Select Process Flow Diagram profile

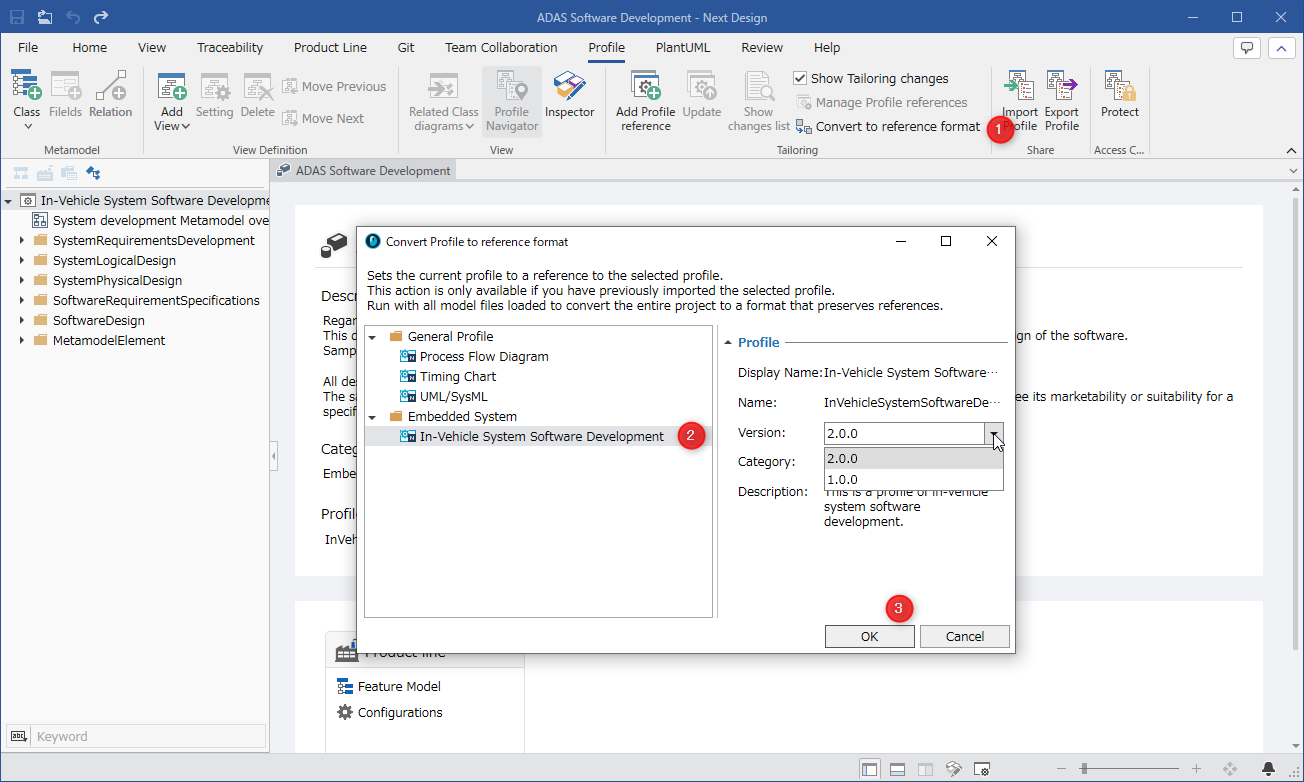[484, 356]
